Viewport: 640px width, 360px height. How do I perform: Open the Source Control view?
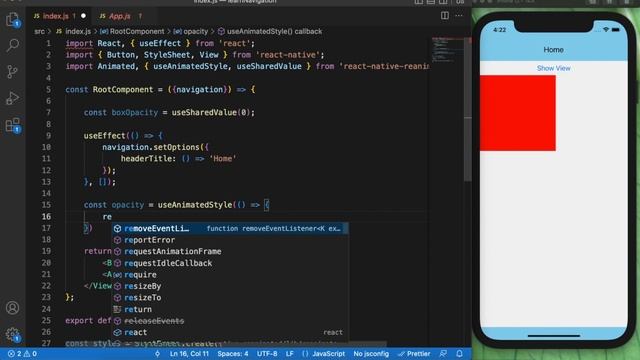pyautogui.click(x=12, y=72)
